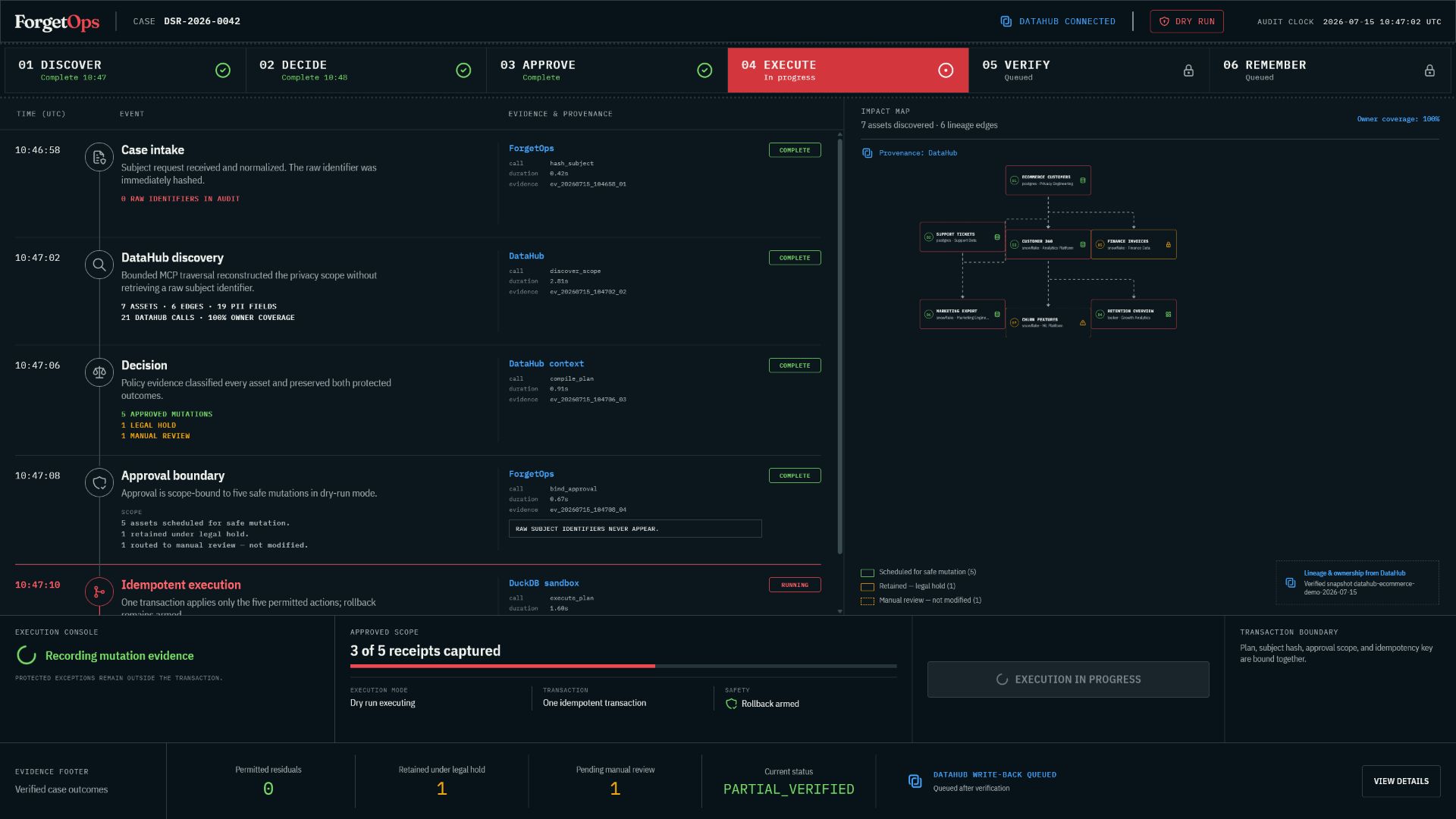Toggle the DRY RUN mode button
The width and height of the screenshot is (1456, 819).
[x=1187, y=21]
